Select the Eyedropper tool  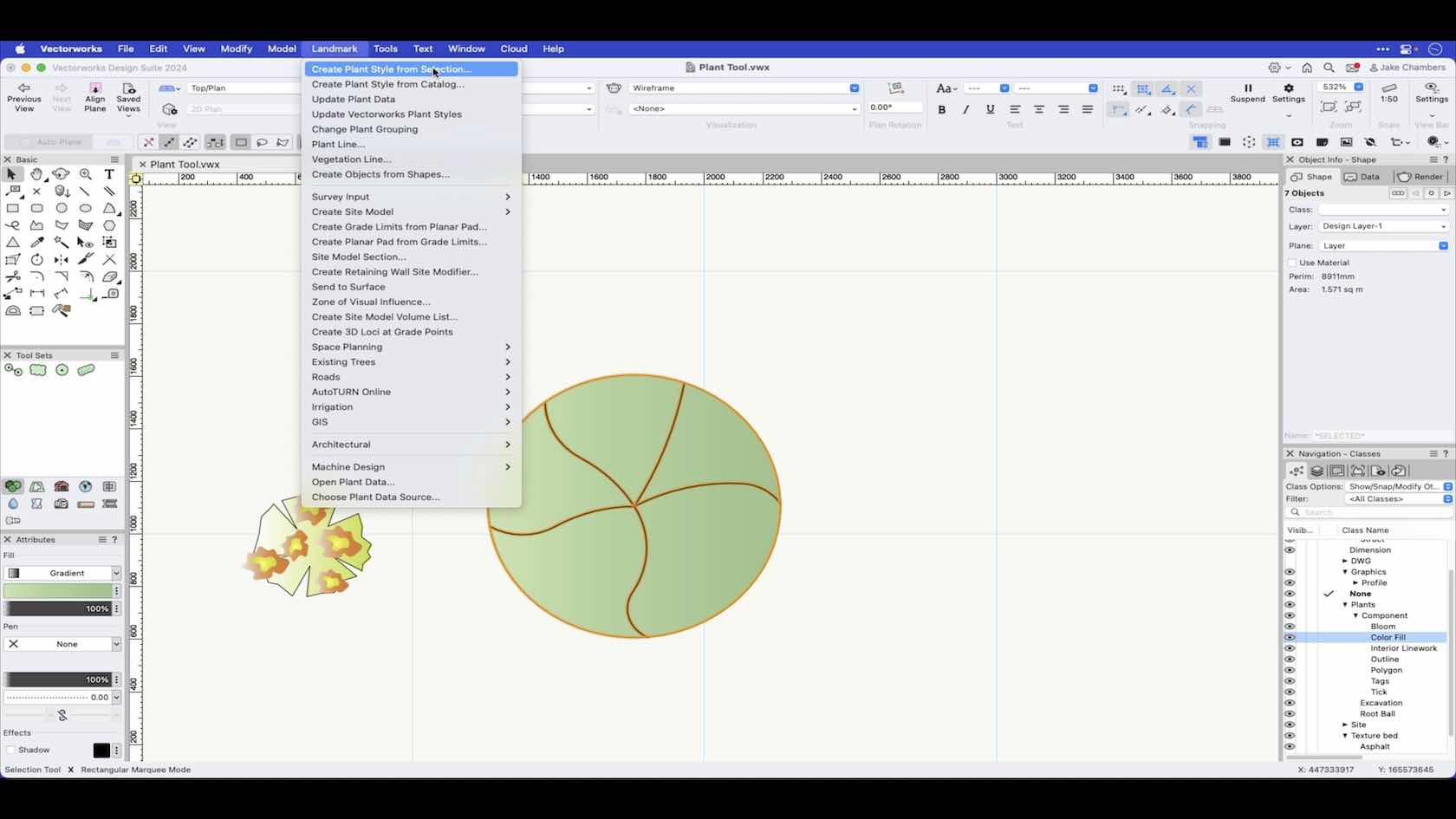click(x=37, y=243)
